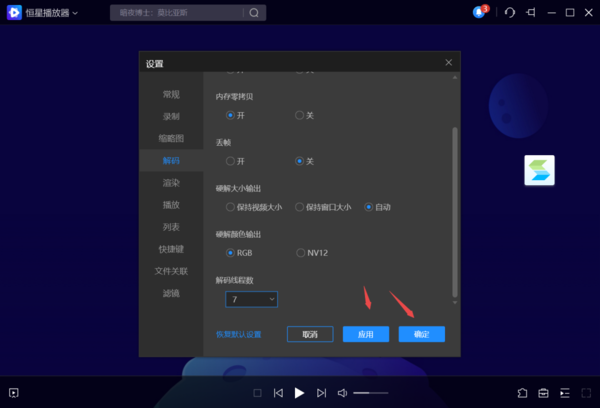Select NV12 hardware decode color output

coord(300,253)
